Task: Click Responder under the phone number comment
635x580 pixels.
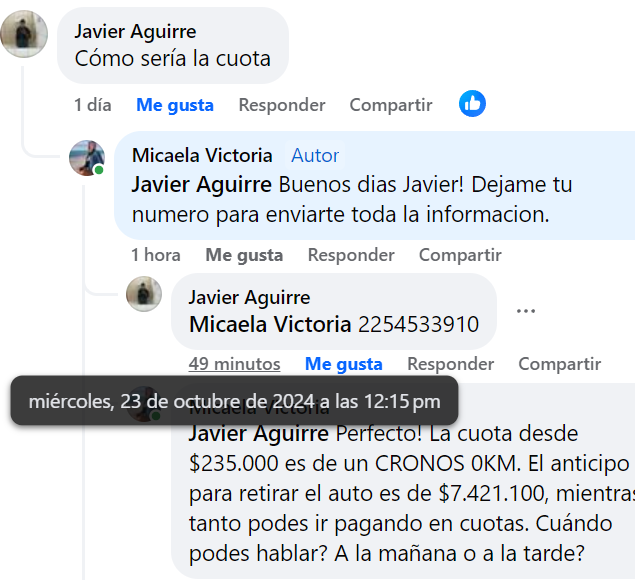Action: [450, 364]
